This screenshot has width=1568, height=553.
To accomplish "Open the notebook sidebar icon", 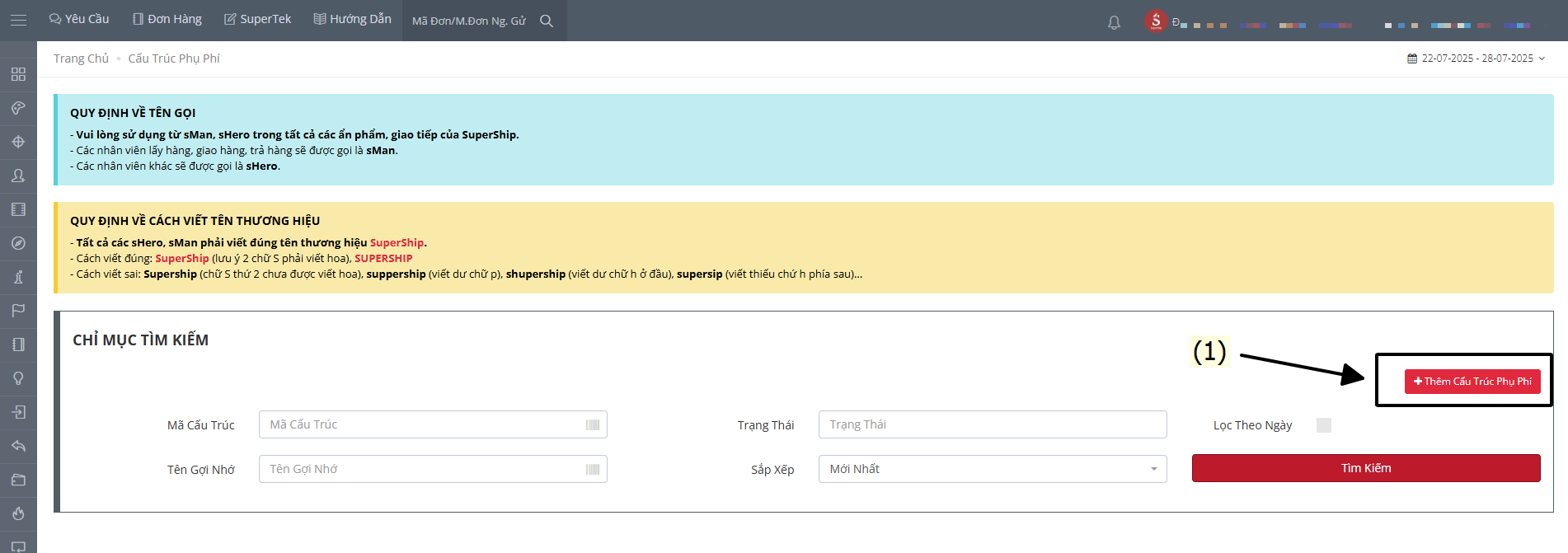I will coord(18,344).
